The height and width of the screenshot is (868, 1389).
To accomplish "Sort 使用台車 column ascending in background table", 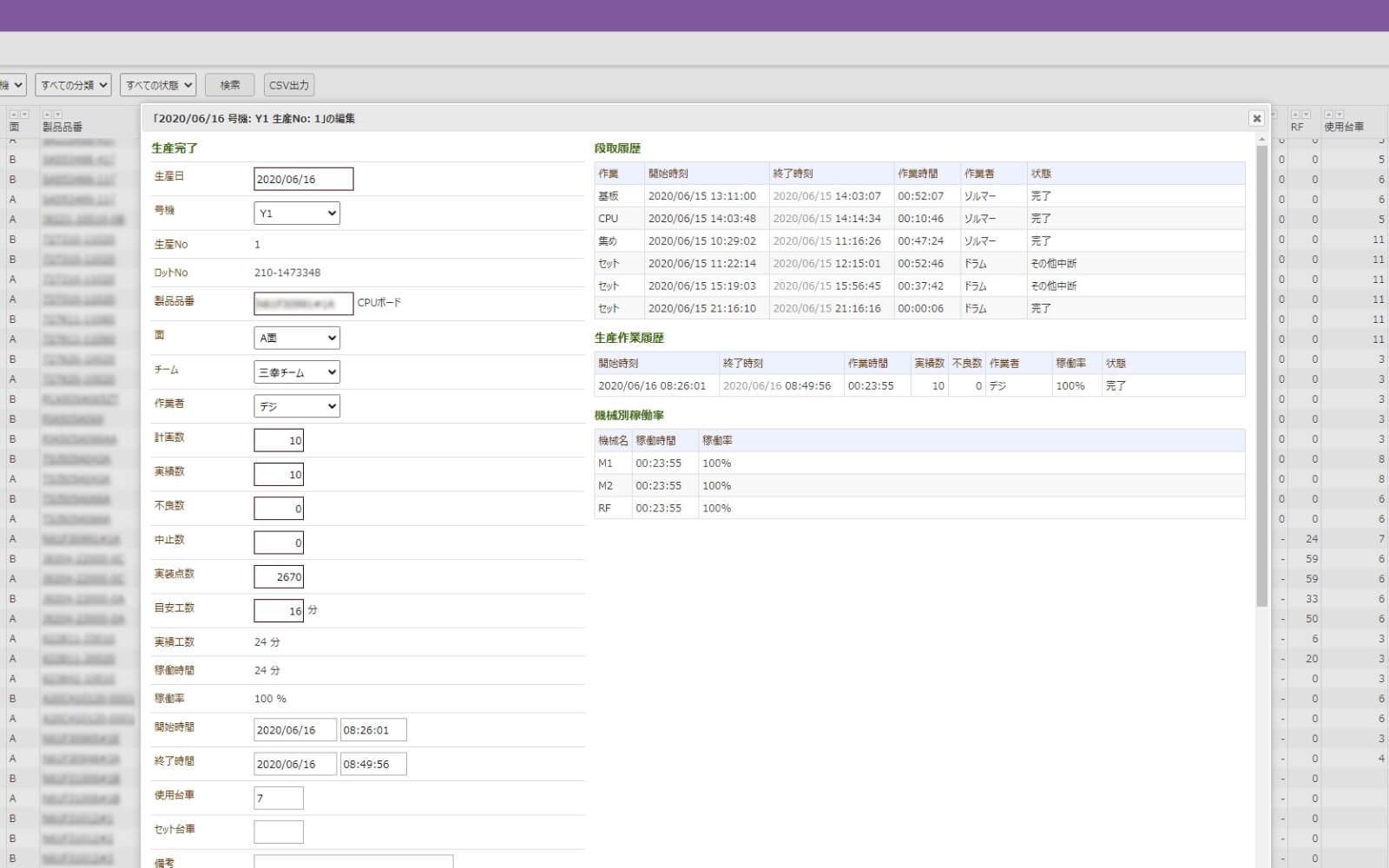I will click(1328, 115).
